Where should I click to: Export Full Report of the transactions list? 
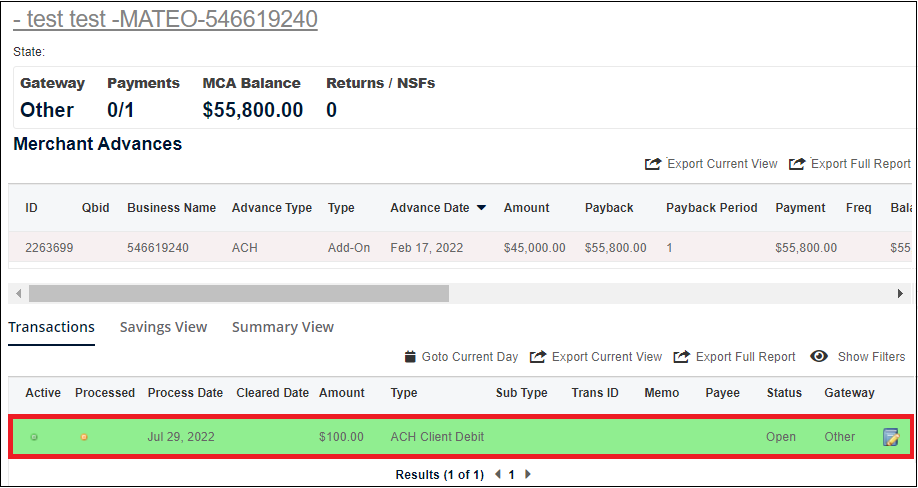click(734, 356)
